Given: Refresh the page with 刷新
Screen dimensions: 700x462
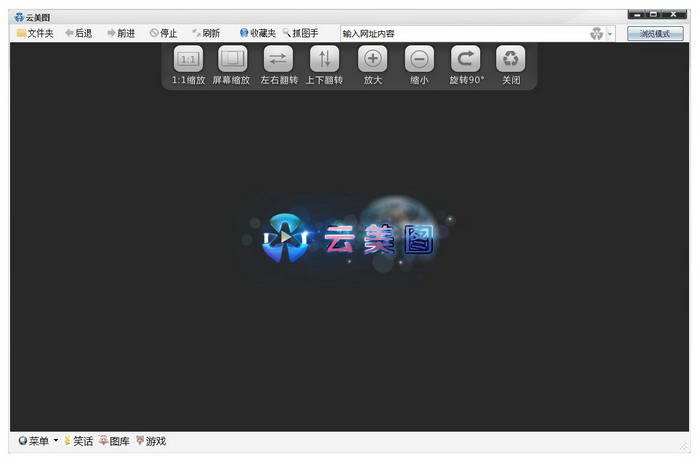Looking at the screenshot, I should (x=206, y=33).
